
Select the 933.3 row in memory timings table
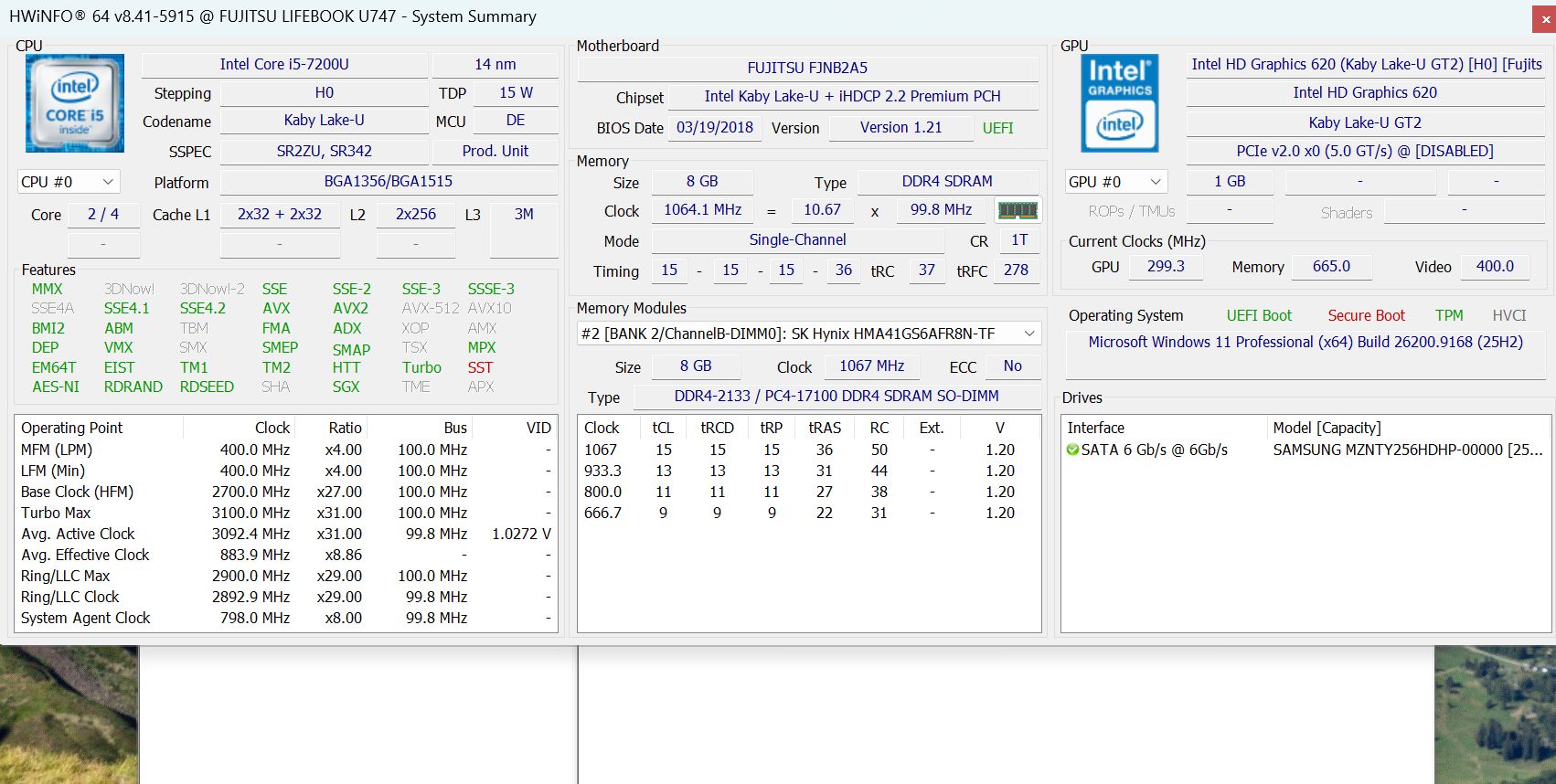pyautogui.click(x=809, y=471)
